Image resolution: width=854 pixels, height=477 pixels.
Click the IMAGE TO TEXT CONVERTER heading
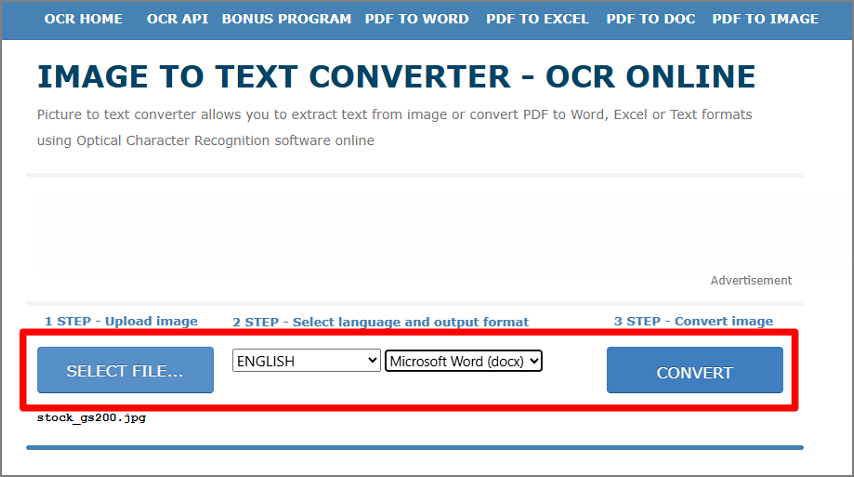(x=396, y=76)
